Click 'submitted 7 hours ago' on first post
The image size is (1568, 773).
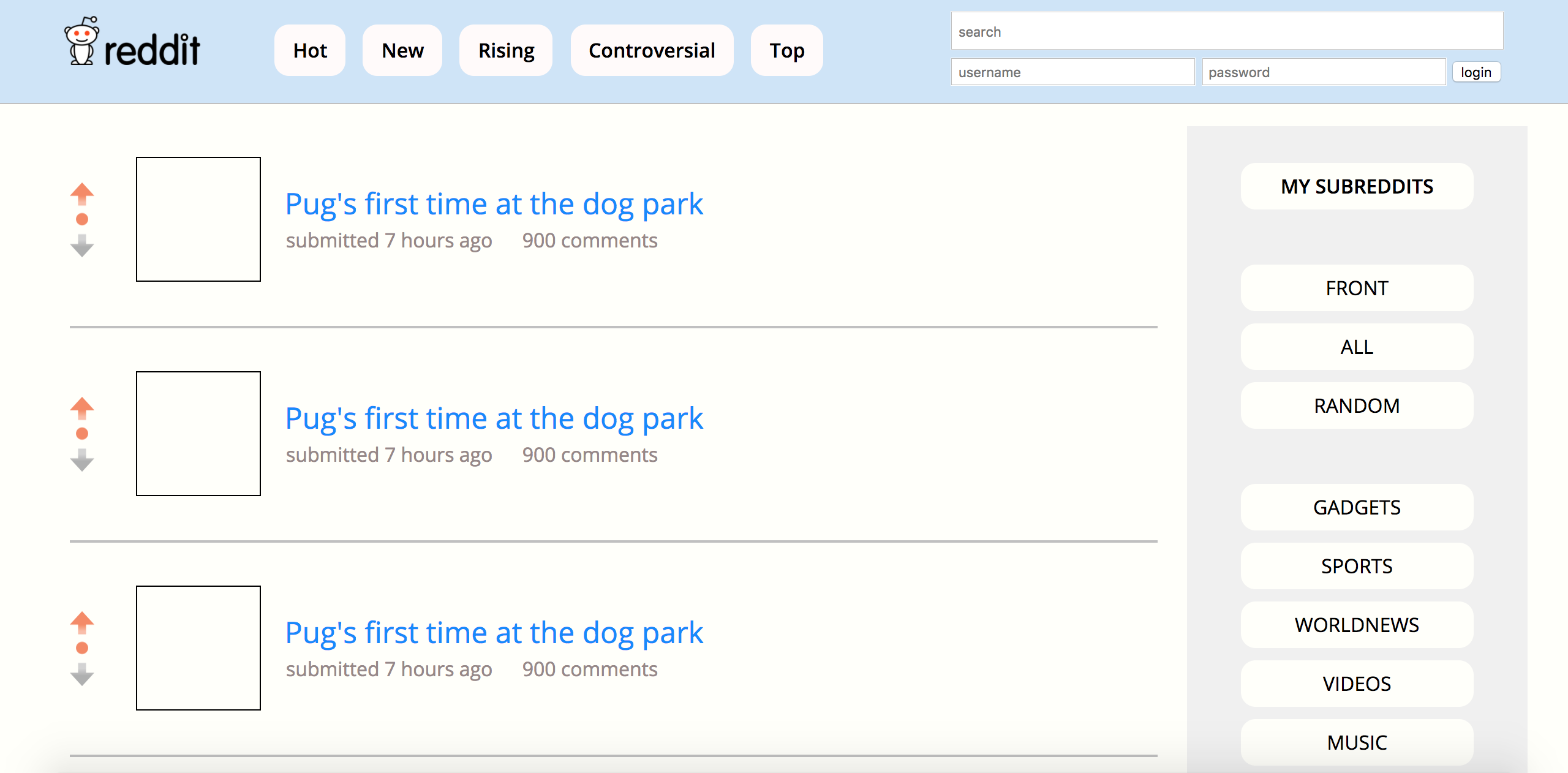pyautogui.click(x=389, y=241)
